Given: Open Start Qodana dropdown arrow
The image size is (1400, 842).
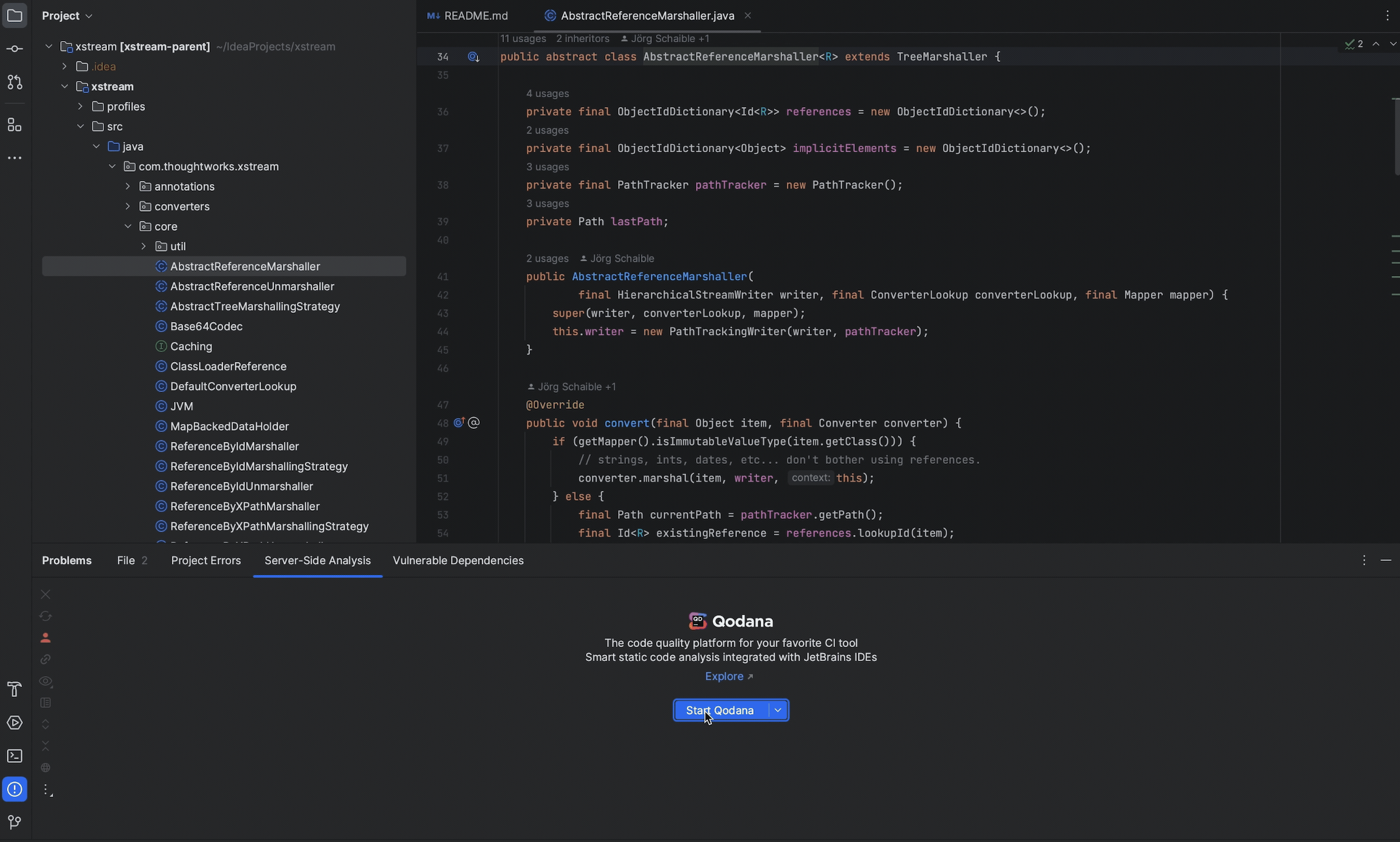Looking at the screenshot, I should coord(778,710).
